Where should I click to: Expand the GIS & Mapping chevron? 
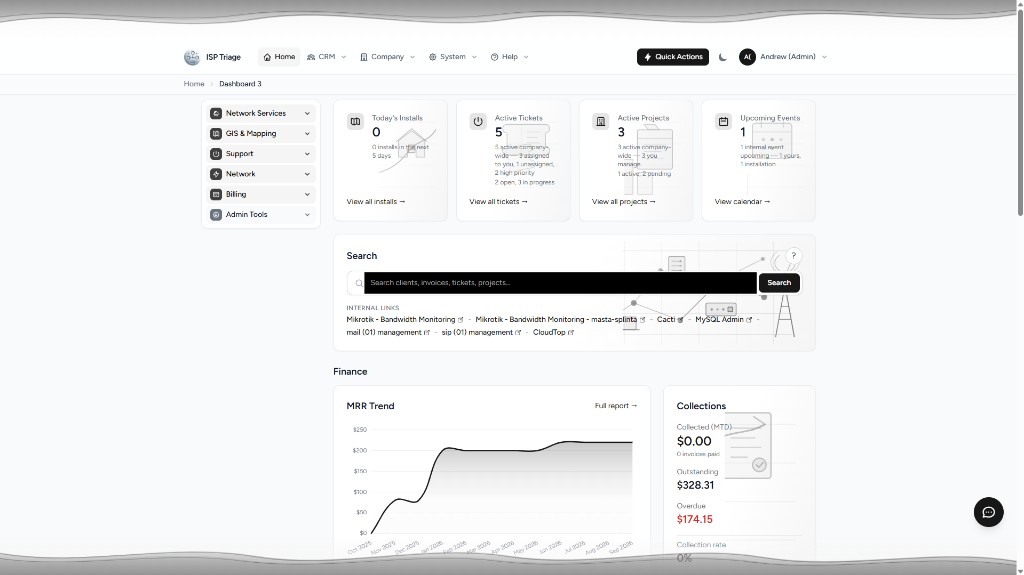[x=307, y=133]
